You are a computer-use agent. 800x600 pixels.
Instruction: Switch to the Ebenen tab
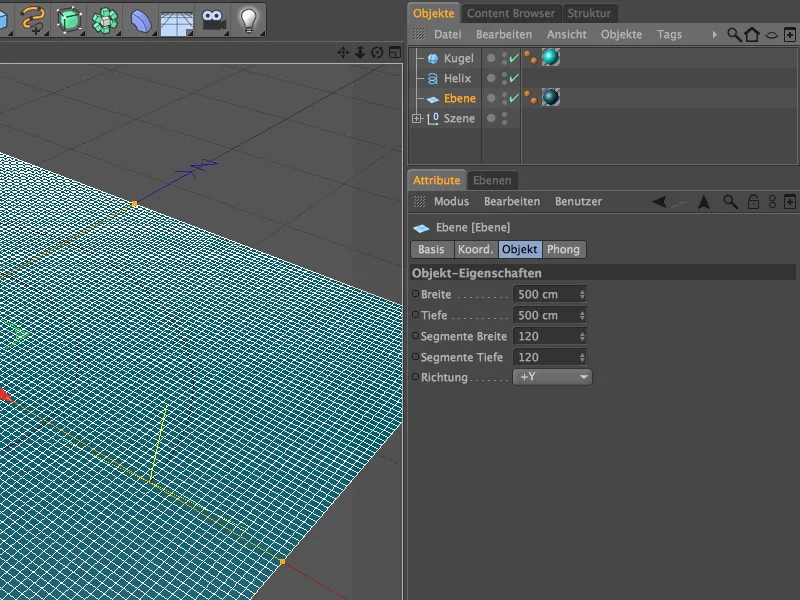(x=492, y=180)
